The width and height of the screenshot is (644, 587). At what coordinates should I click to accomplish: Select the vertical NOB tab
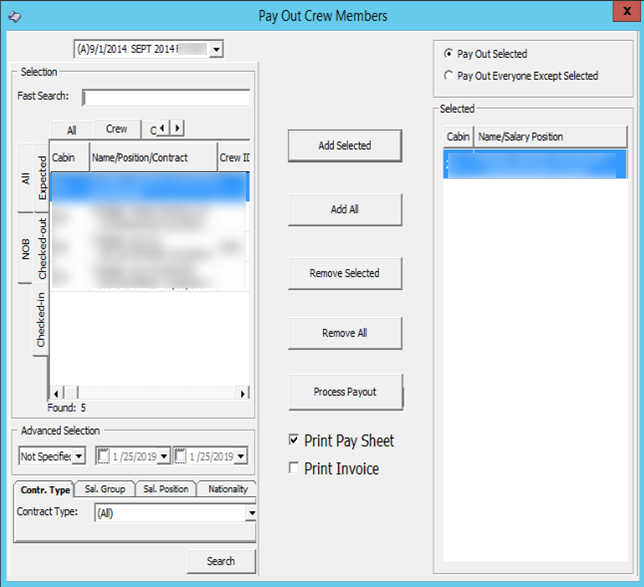(x=25, y=249)
